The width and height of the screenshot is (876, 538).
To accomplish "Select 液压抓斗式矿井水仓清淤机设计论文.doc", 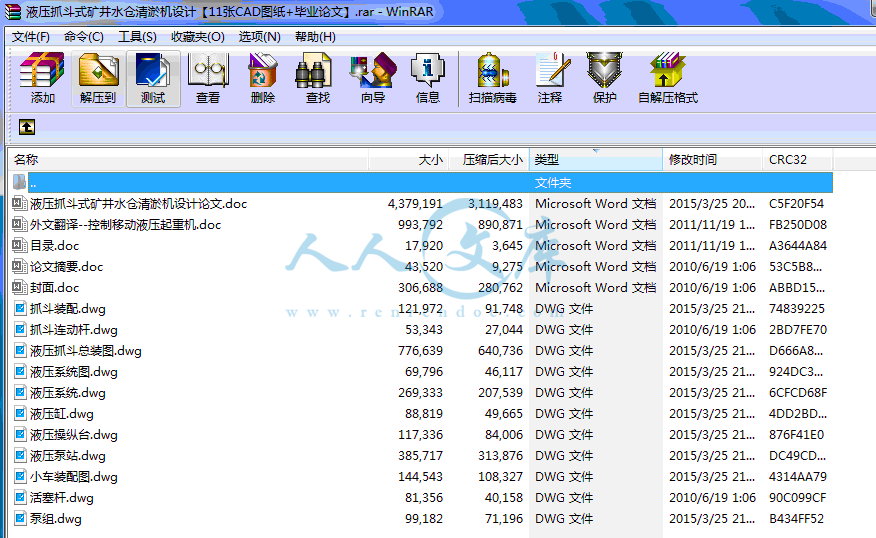I will (x=139, y=204).
